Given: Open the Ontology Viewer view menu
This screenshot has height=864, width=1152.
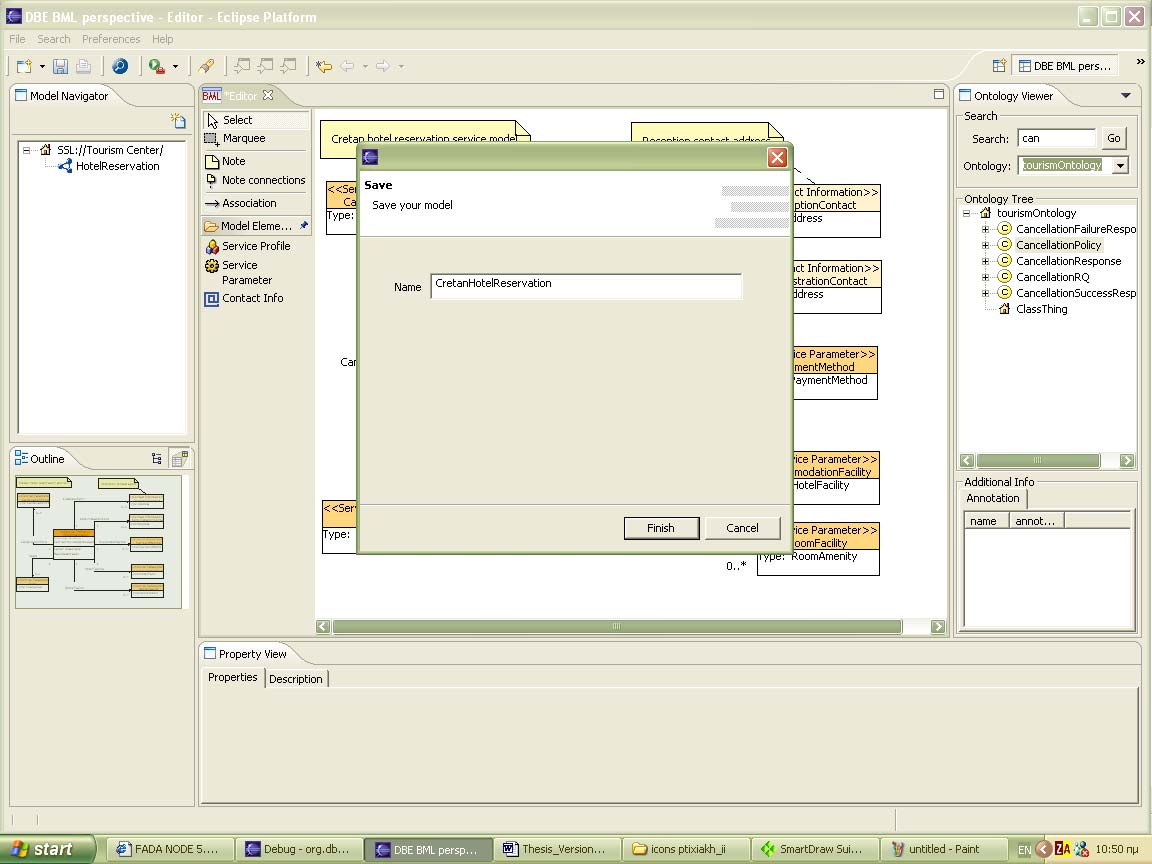Looking at the screenshot, I should tap(1125, 96).
